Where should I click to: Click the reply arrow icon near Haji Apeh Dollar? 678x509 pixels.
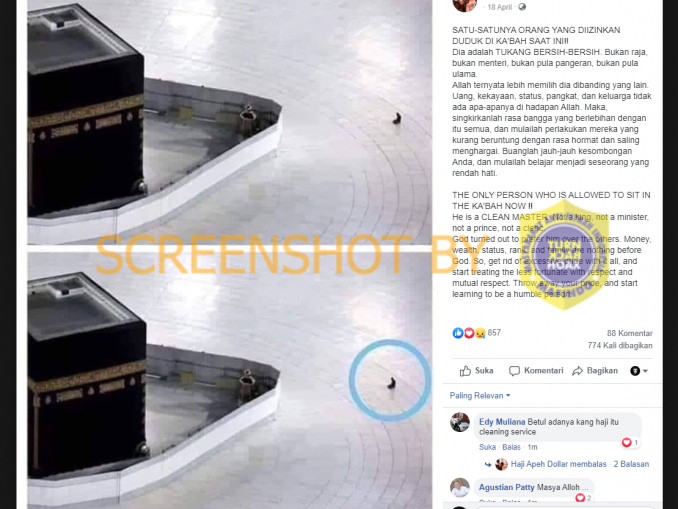point(488,464)
